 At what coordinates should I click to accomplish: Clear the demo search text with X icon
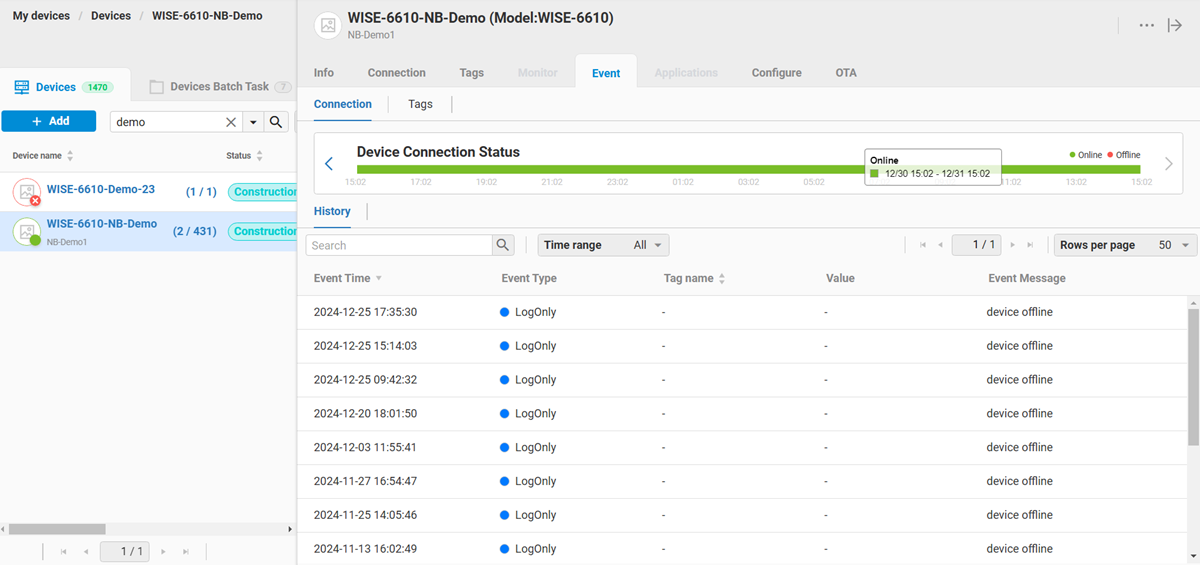click(231, 122)
